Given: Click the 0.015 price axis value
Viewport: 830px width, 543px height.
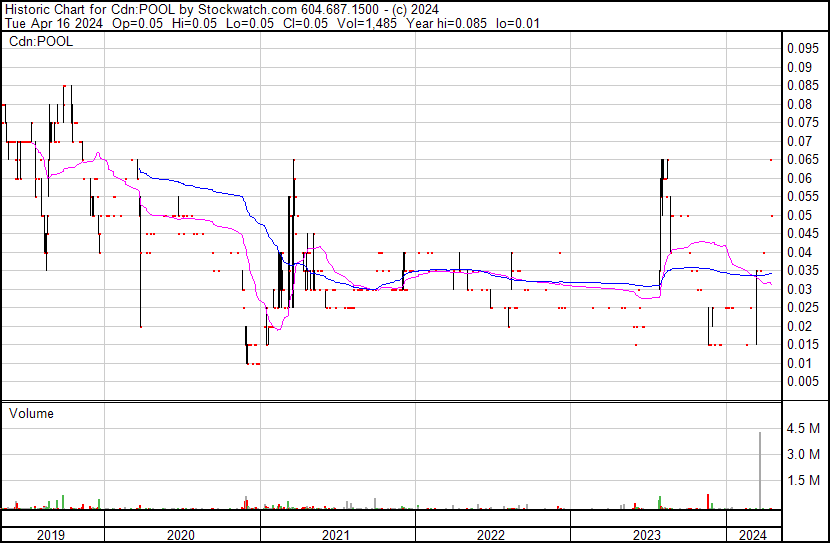Looking at the screenshot, I should (x=803, y=345).
